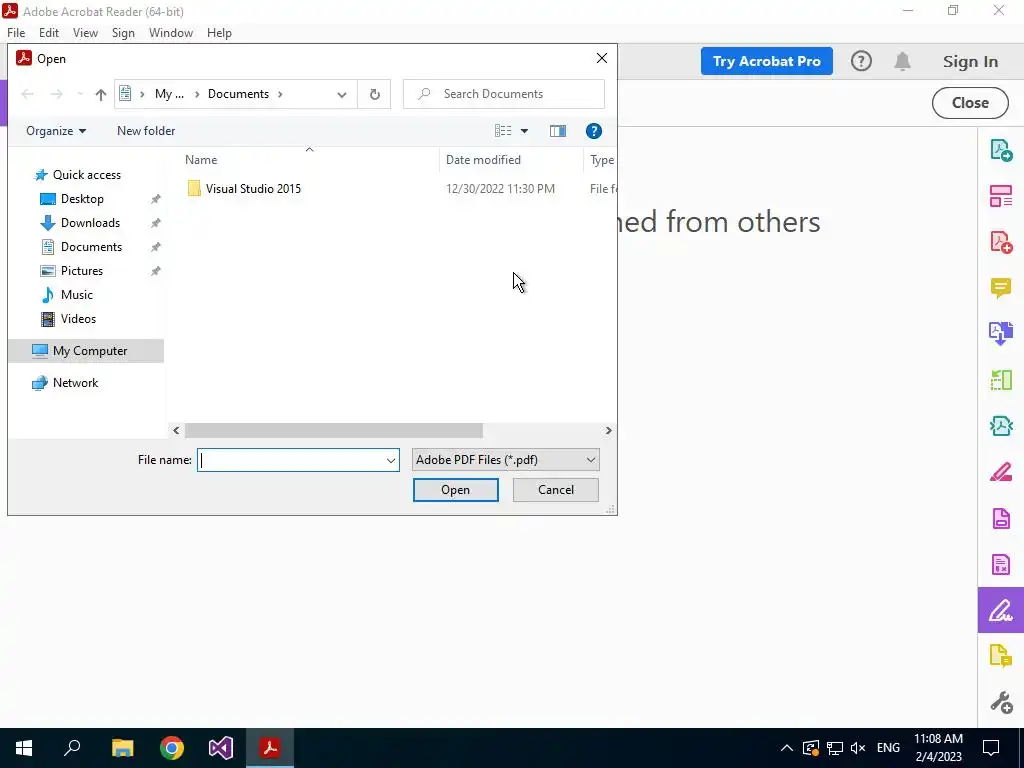The height and width of the screenshot is (768, 1024).
Task: Select Pictures in navigation pane
Action: (82, 271)
